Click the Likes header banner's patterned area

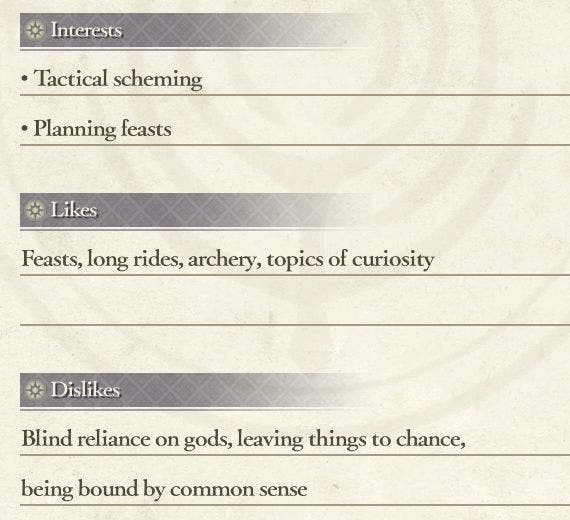[196, 210]
